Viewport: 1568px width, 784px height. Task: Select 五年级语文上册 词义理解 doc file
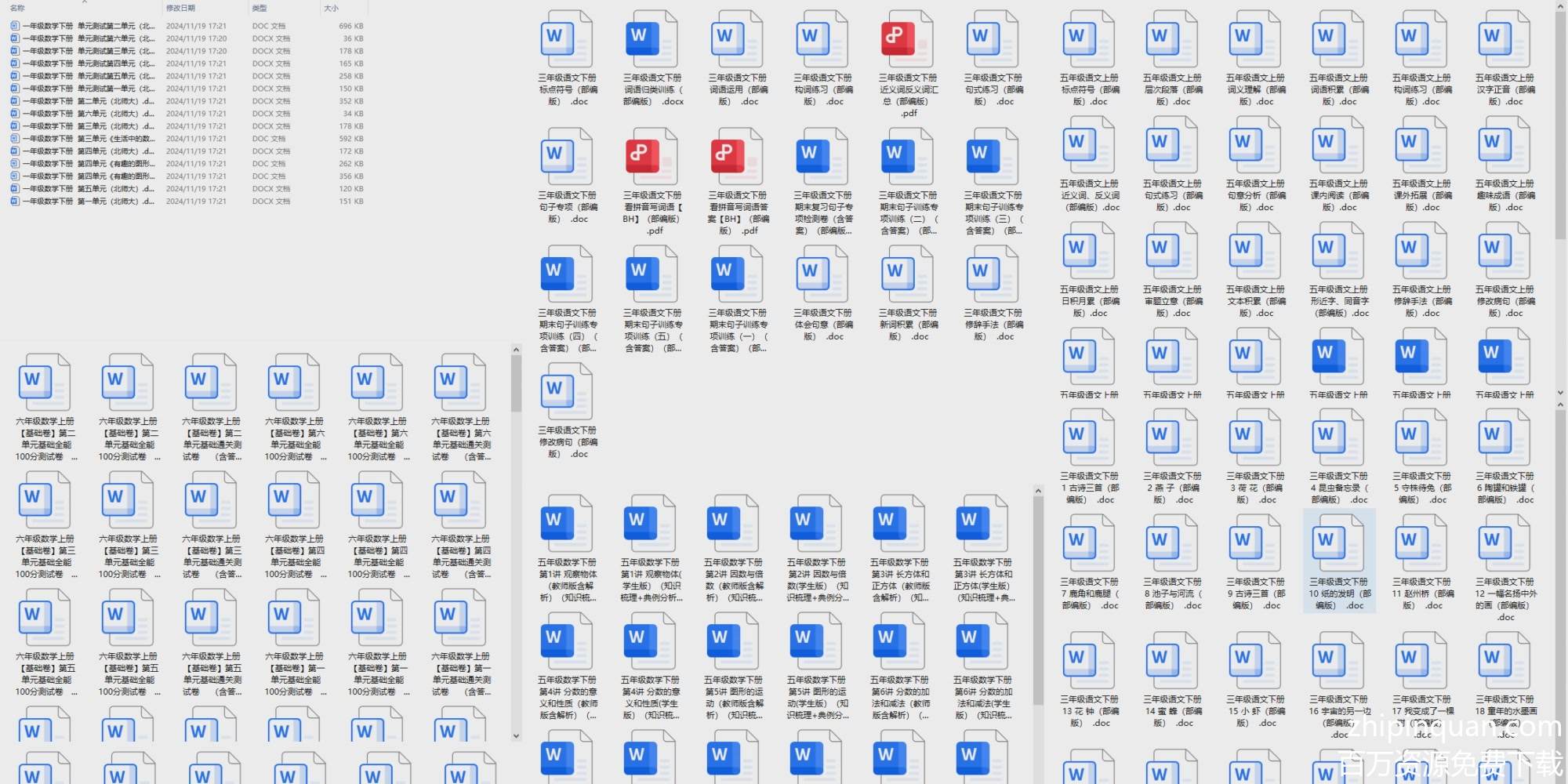tap(1255, 60)
